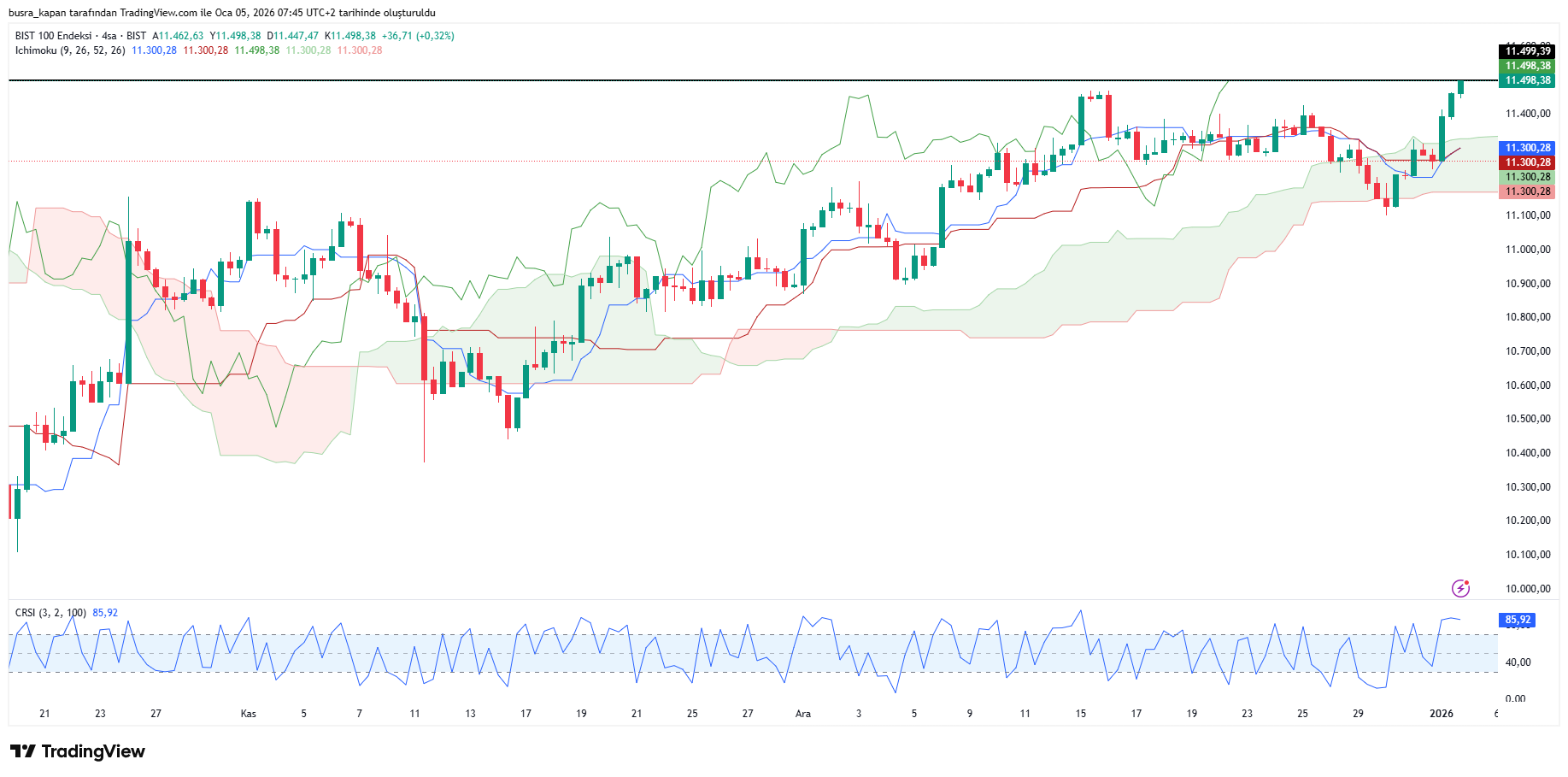The width and height of the screenshot is (1568, 777).
Task: Click the purple lightning bolt icon
Action: pyautogui.click(x=1460, y=588)
